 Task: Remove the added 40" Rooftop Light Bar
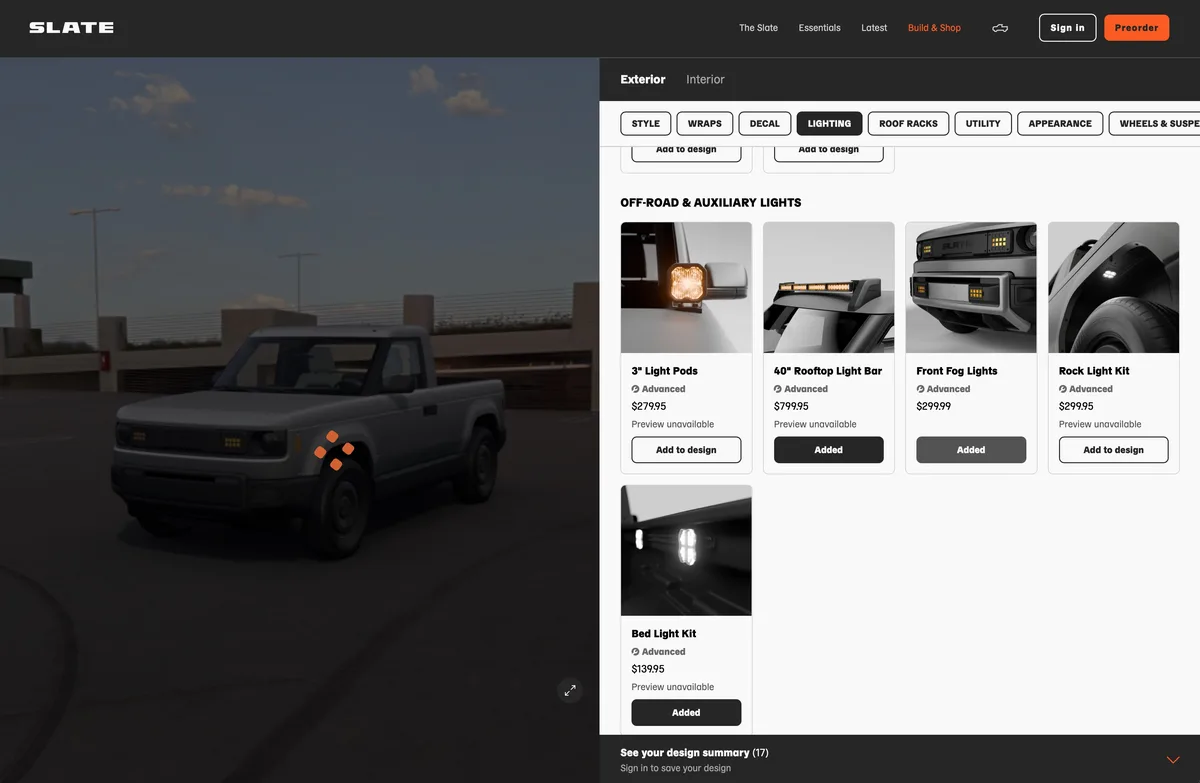(x=828, y=450)
